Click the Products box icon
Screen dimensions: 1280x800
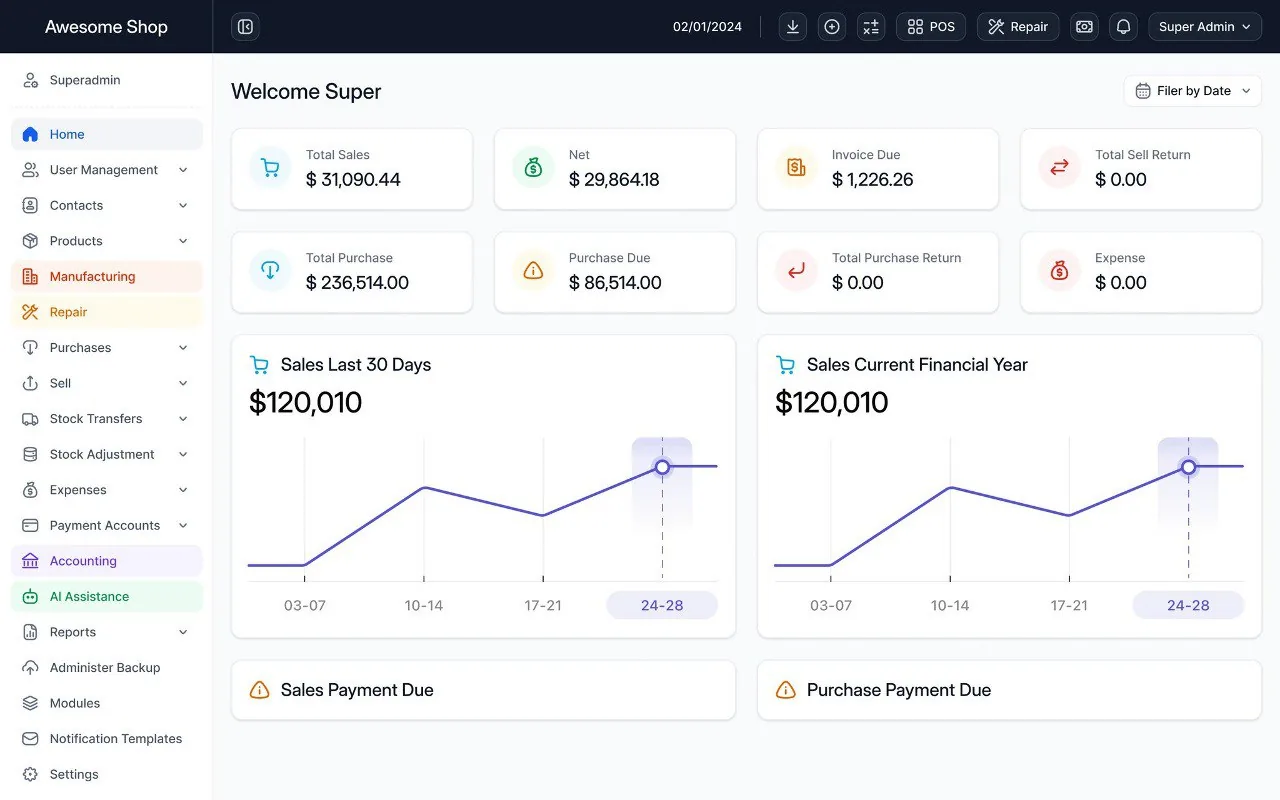(x=30, y=241)
